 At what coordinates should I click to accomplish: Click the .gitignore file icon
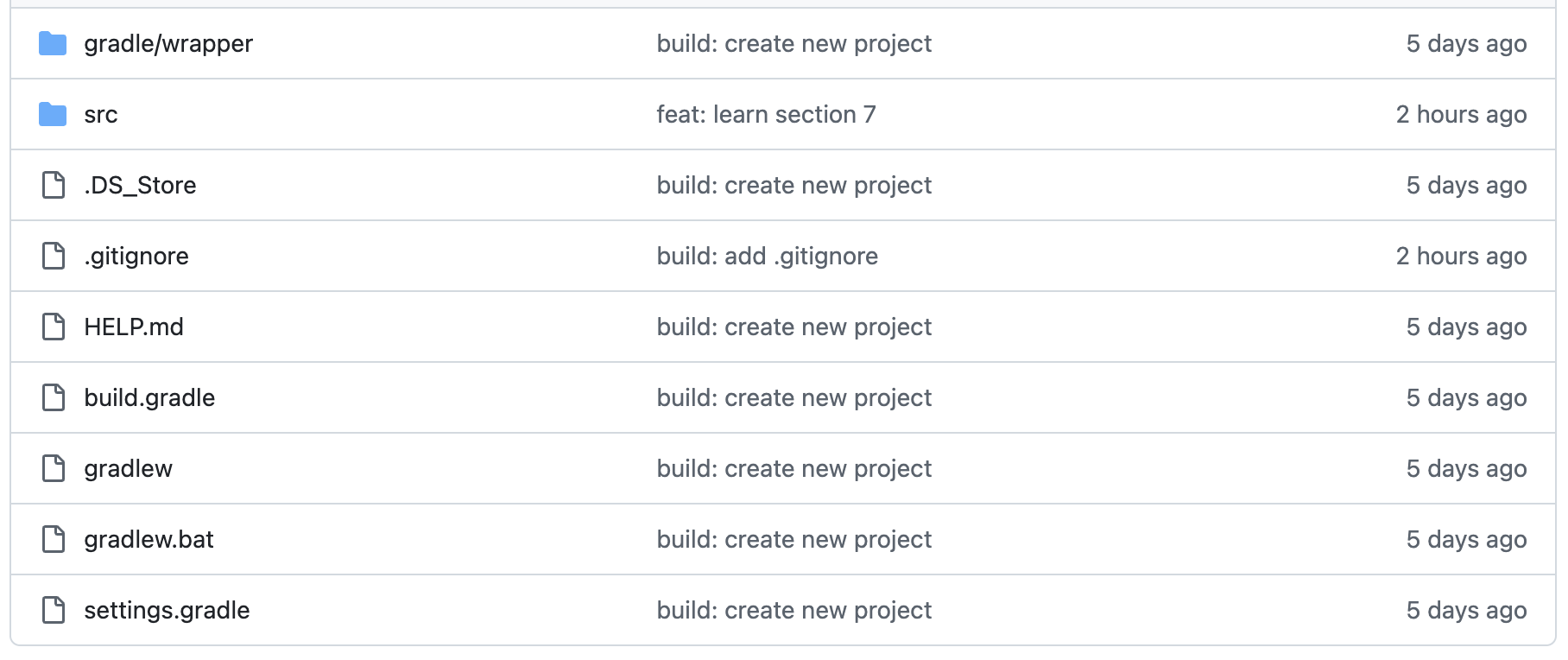54,256
